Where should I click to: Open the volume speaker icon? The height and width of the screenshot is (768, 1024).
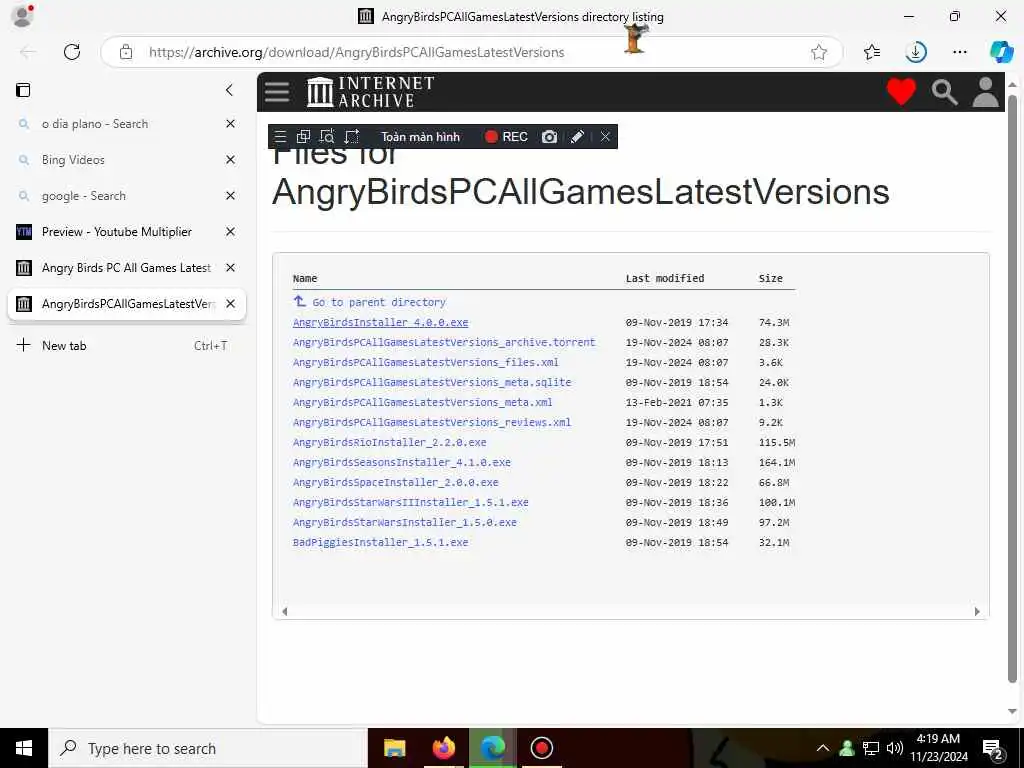[x=895, y=748]
